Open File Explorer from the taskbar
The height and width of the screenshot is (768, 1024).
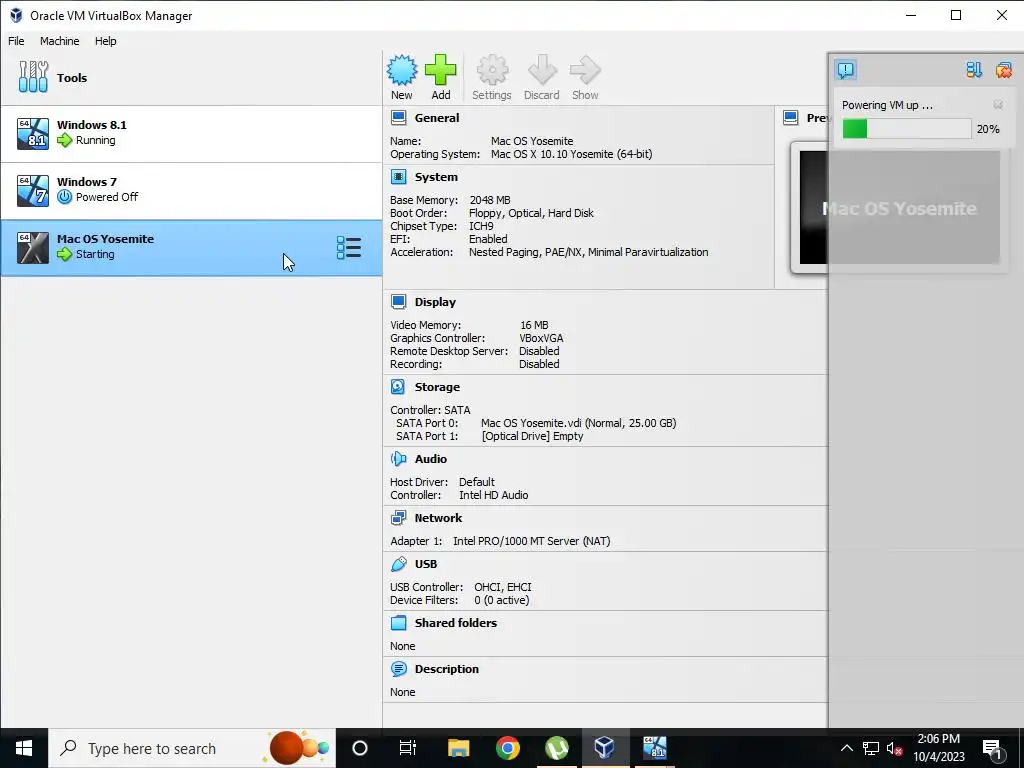[x=458, y=748]
